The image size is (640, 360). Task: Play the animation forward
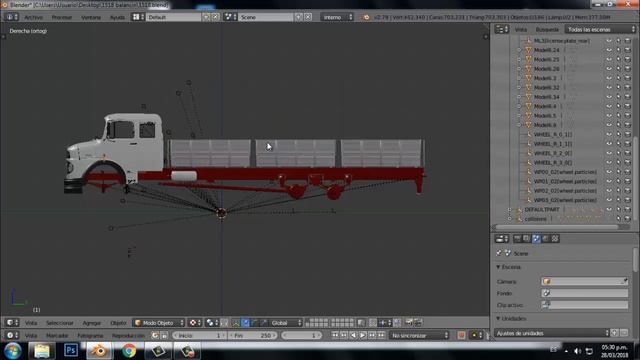362,336
